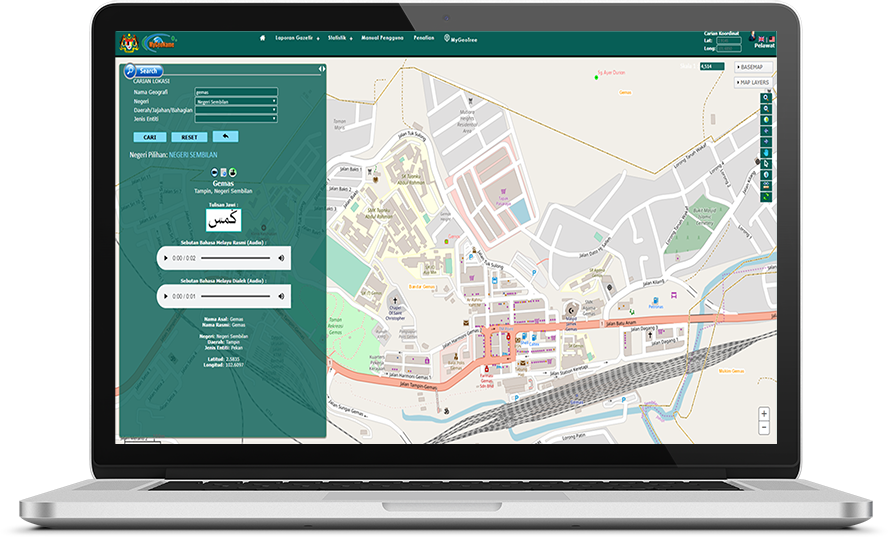This screenshot has width=888, height=537.
Task: Click the globe full extent tool
Action: click(x=766, y=120)
